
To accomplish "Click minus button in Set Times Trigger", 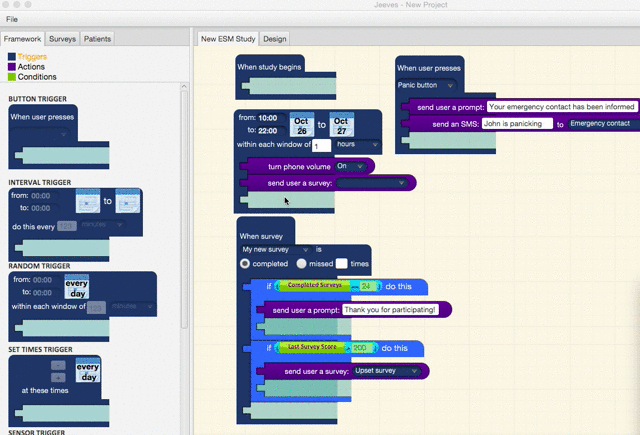I will [58, 365].
